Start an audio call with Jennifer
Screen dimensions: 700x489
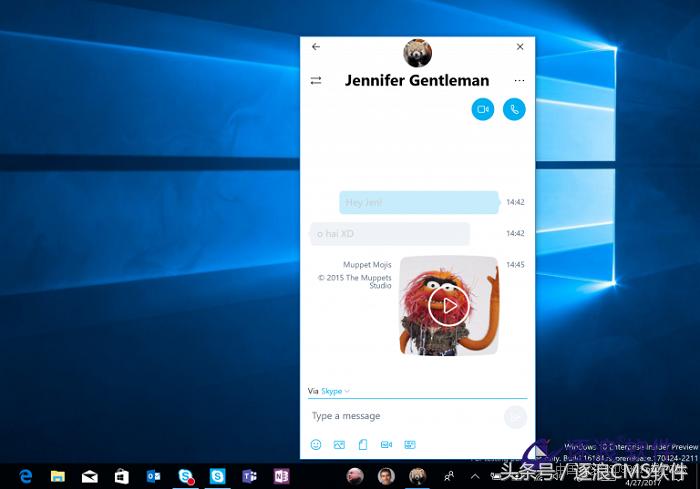(x=514, y=109)
